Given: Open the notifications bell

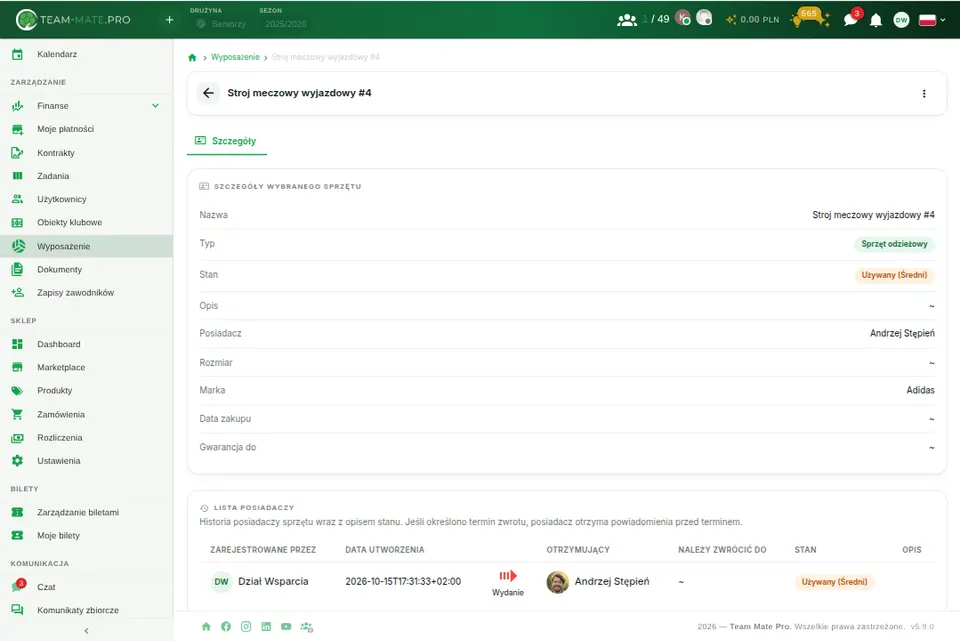Looking at the screenshot, I should [x=876, y=20].
